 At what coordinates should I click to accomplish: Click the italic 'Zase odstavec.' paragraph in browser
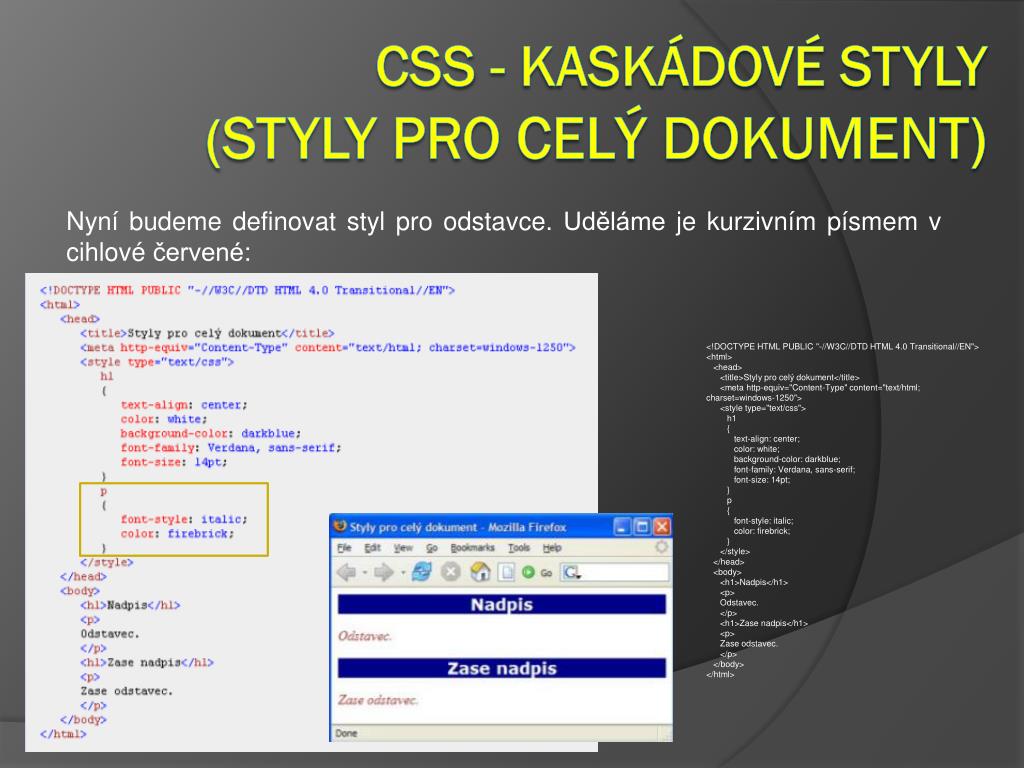click(x=377, y=700)
